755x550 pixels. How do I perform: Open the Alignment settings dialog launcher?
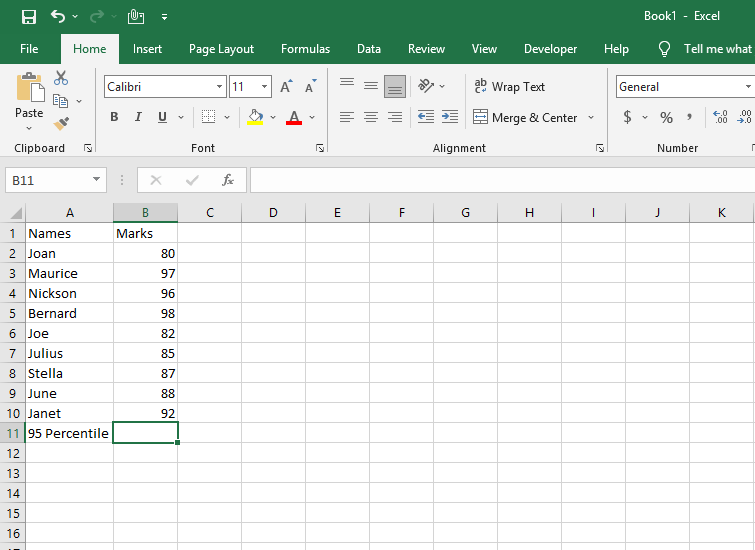tap(600, 148)
